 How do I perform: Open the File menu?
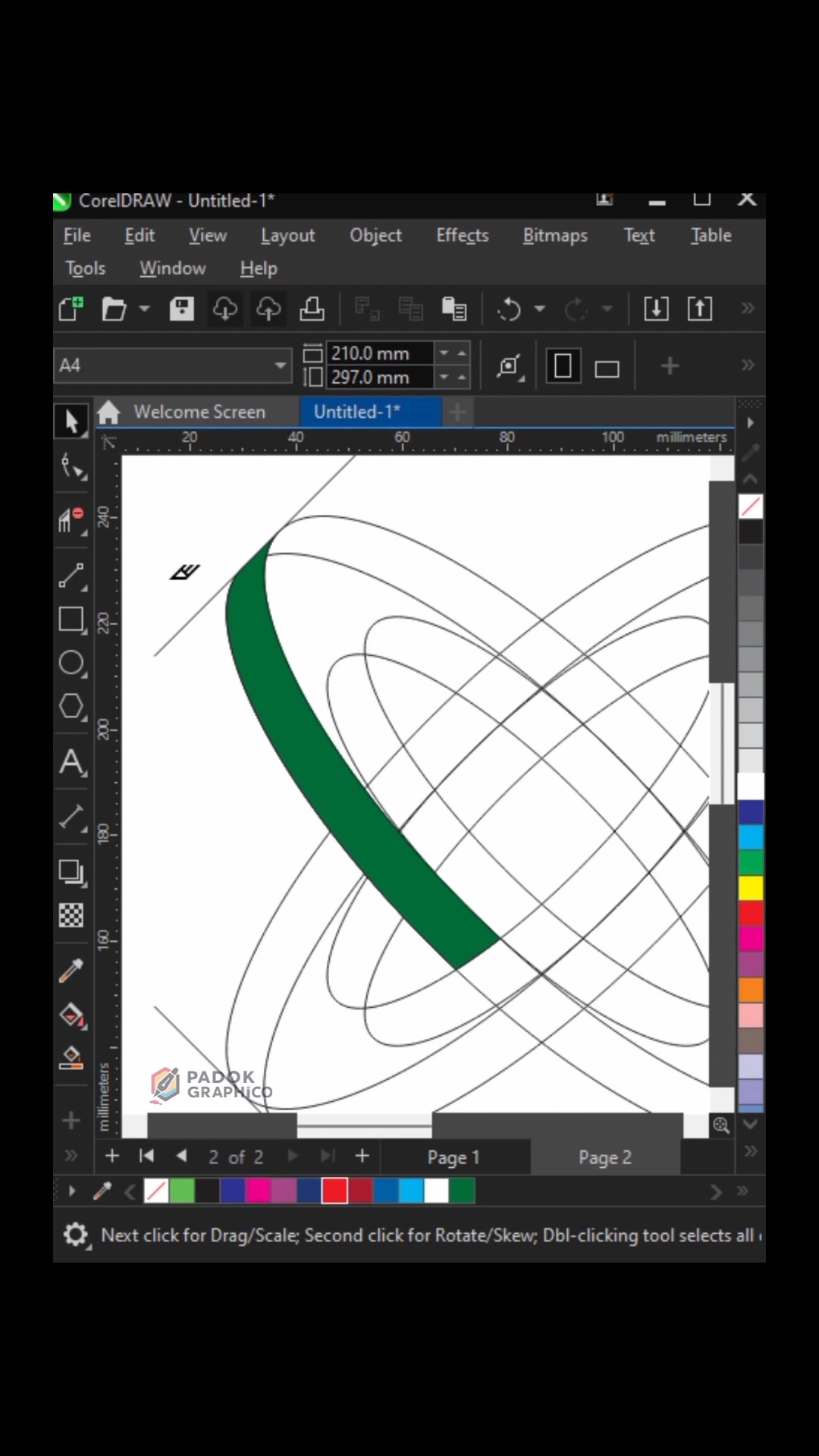[x=77, y=236]
